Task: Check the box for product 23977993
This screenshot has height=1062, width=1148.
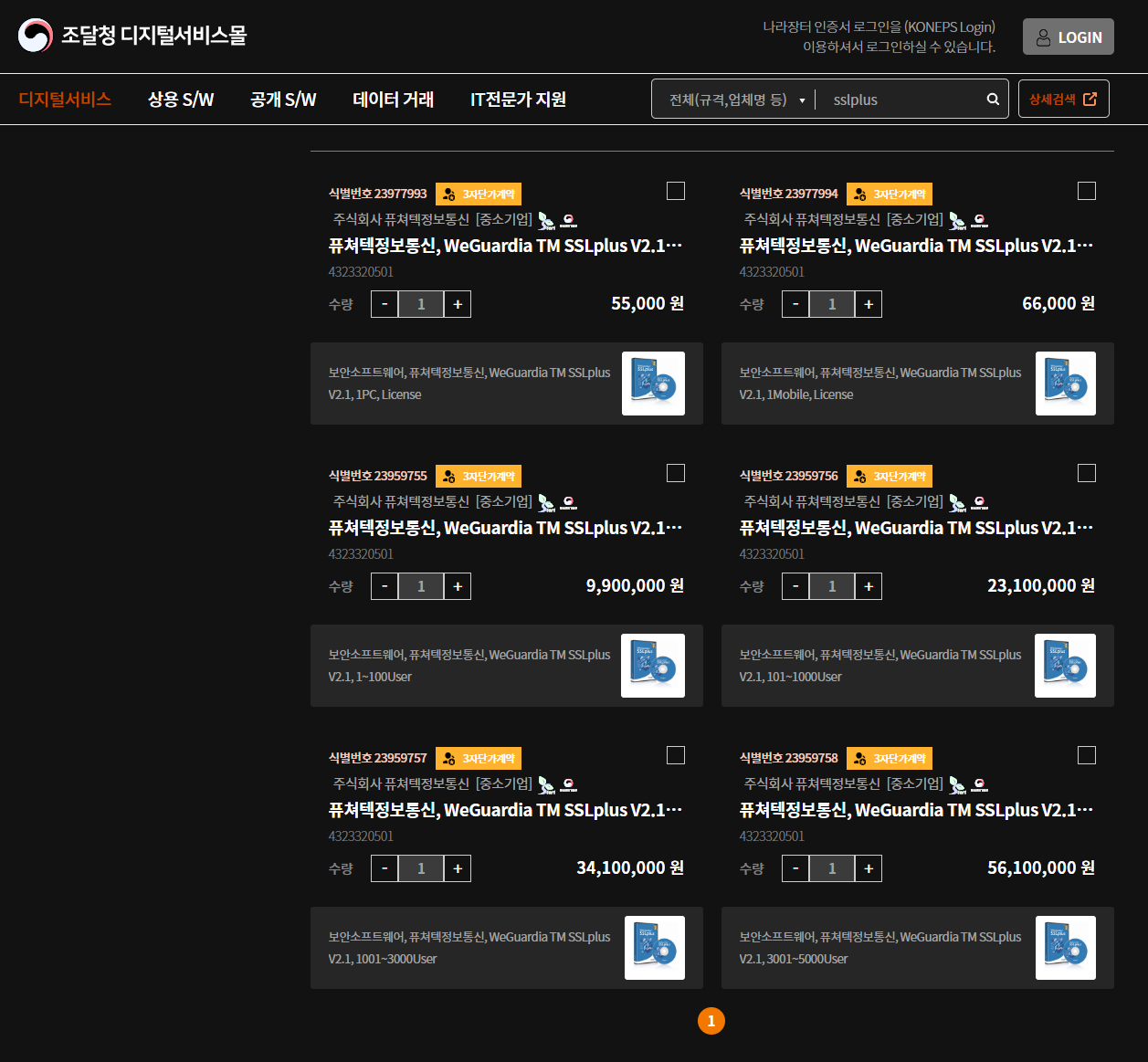Action: coord(676,191)
